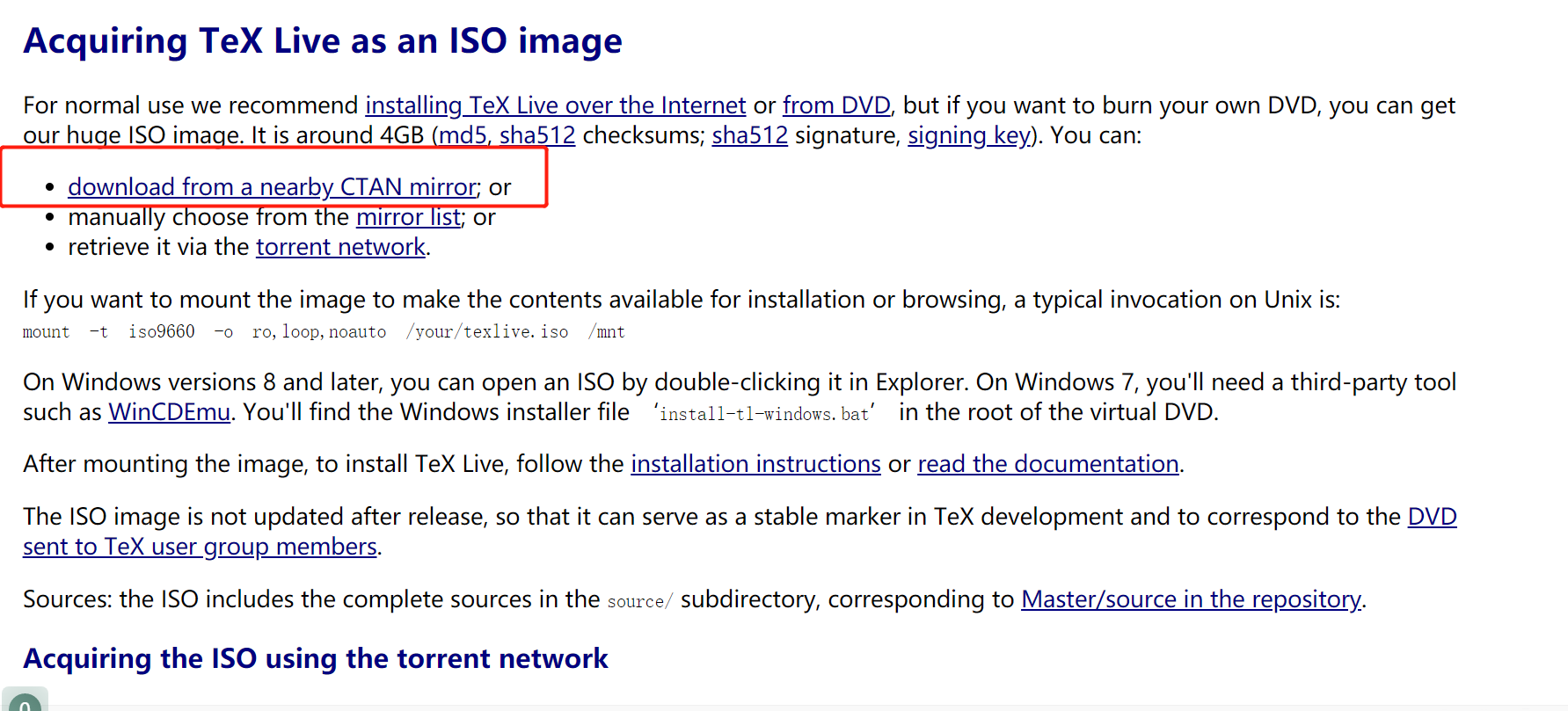
Task: Open the "DVD sent to TeX user group members" link
Action: [200, 547]
